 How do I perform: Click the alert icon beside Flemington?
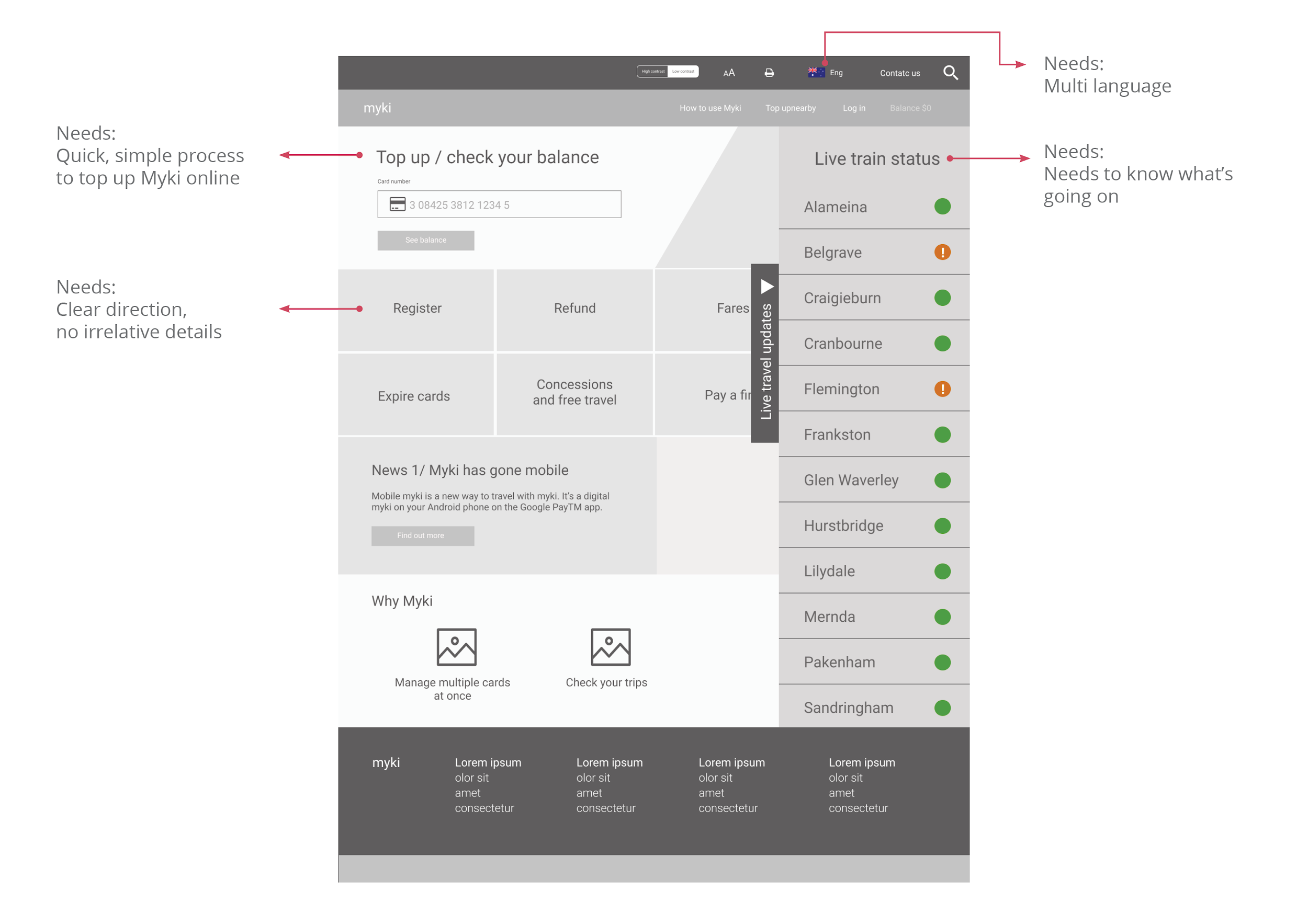(x=943, y=389)
